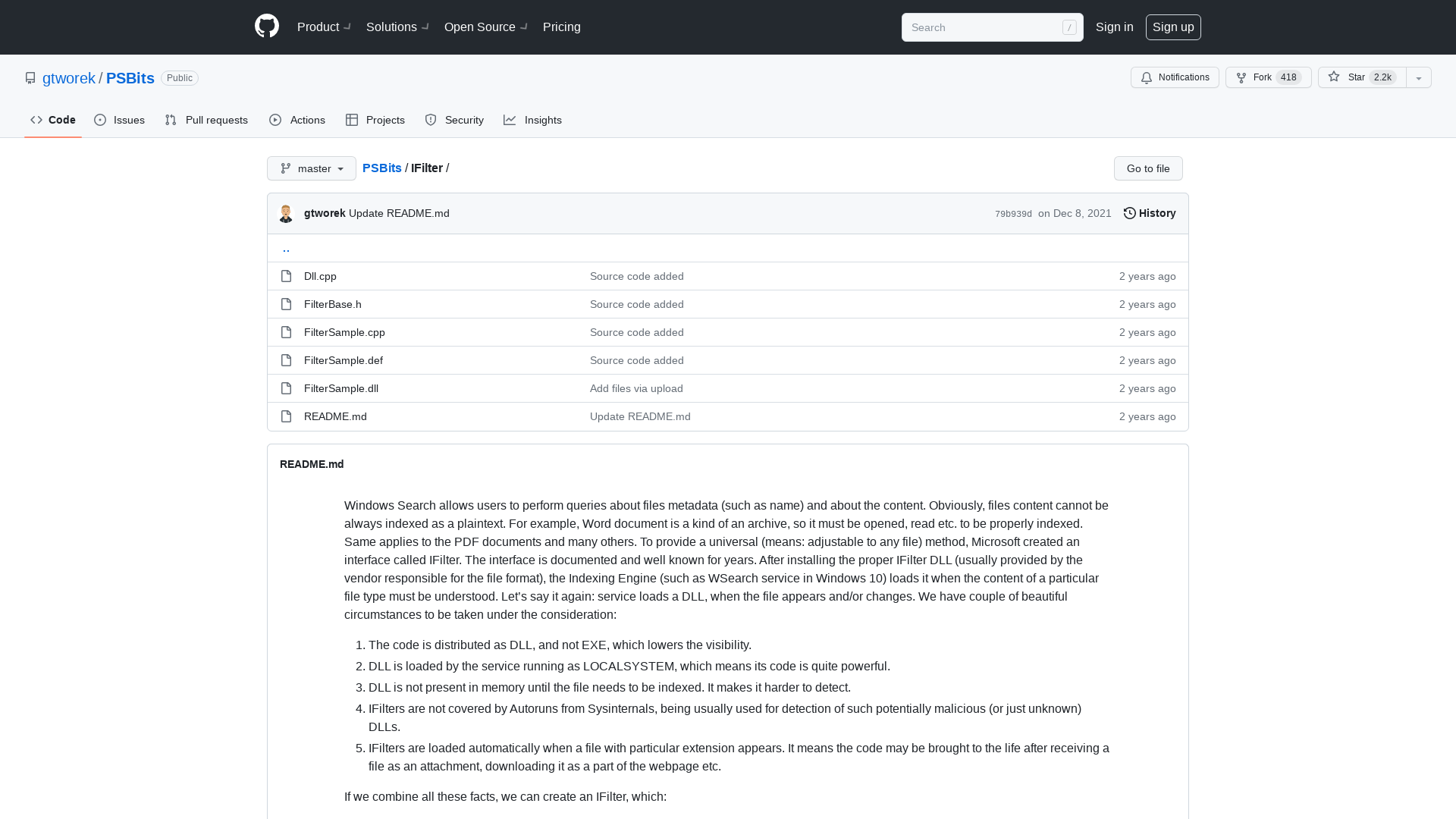Open the commit History link

[x=1150, y=213]
